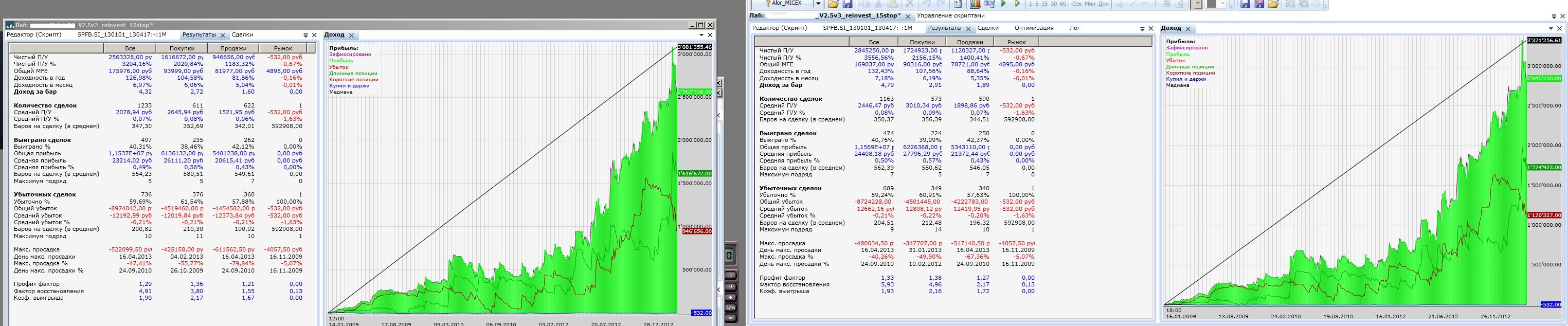Click the linked windows icon beside the chart icon

pos(990,4)
